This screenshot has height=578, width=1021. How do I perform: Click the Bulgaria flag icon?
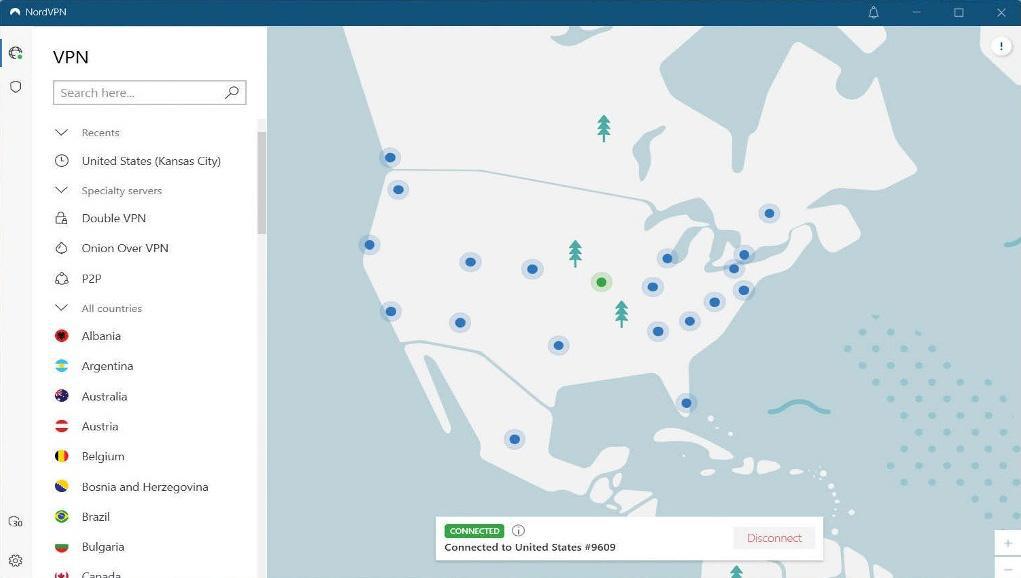click(x=62, y=547)
